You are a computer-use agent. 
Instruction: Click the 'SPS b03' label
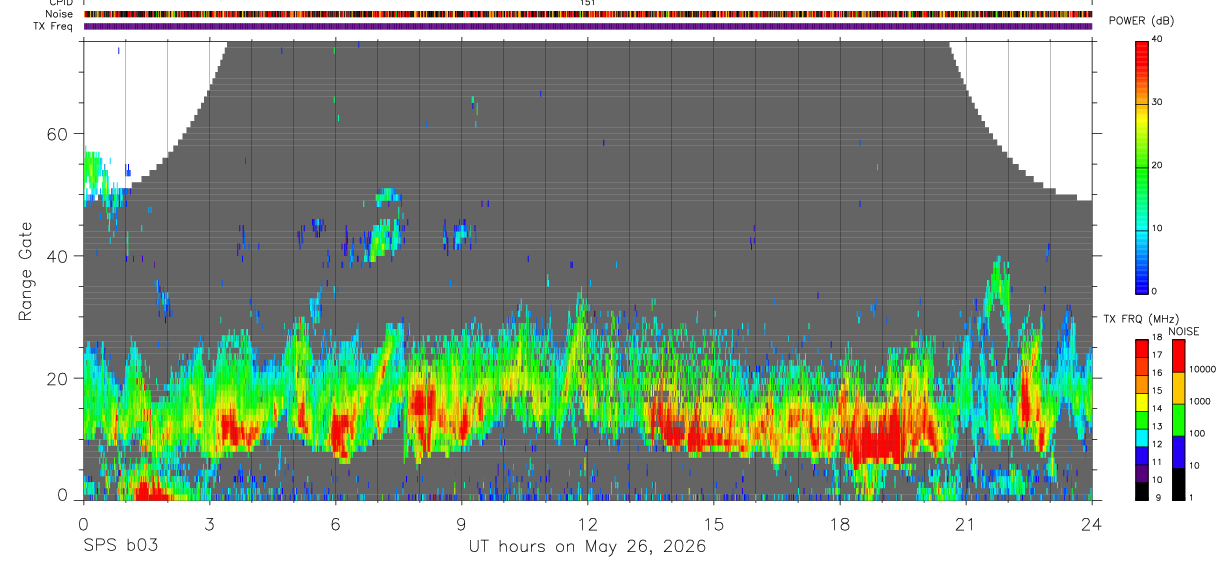(119, 546)
